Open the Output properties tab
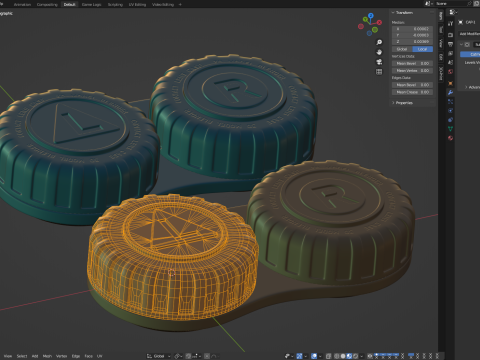The image size is (480, 360). 451,44
